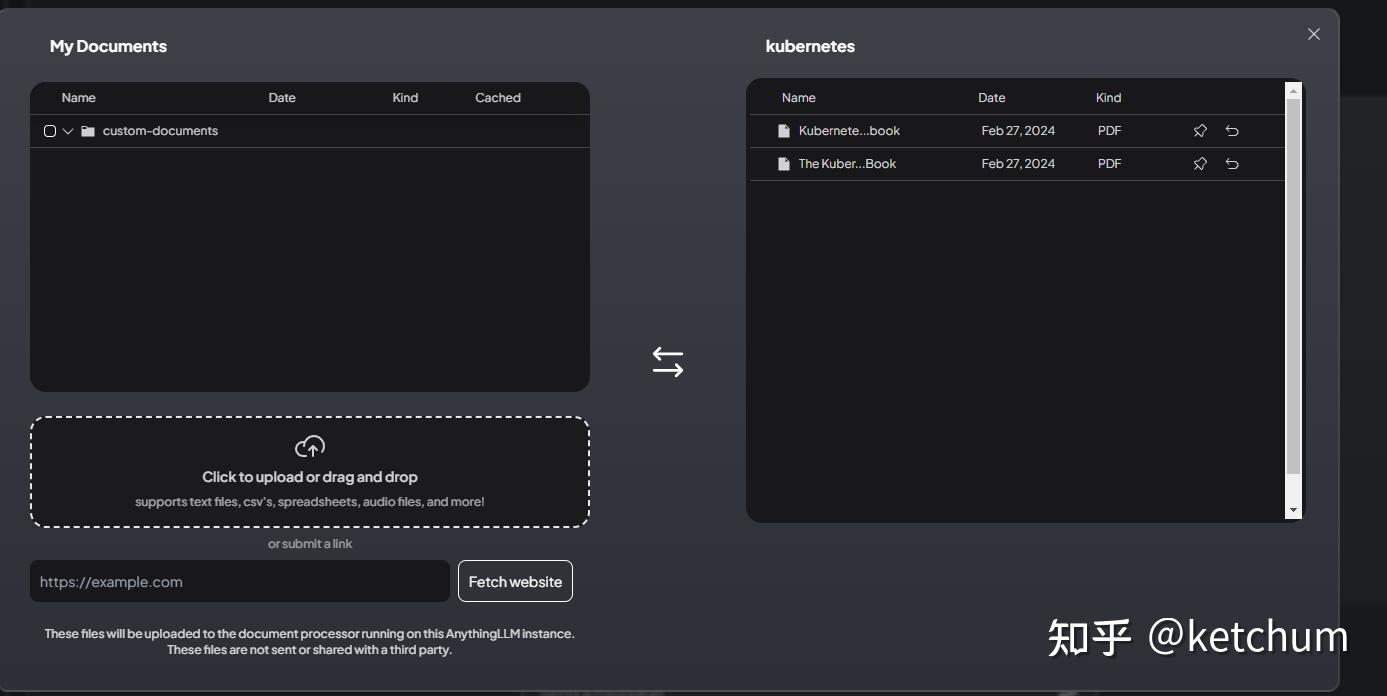Click the transfer arrows between panels
Viewport: 1387px width, 696px height.
tap(668, 362)
